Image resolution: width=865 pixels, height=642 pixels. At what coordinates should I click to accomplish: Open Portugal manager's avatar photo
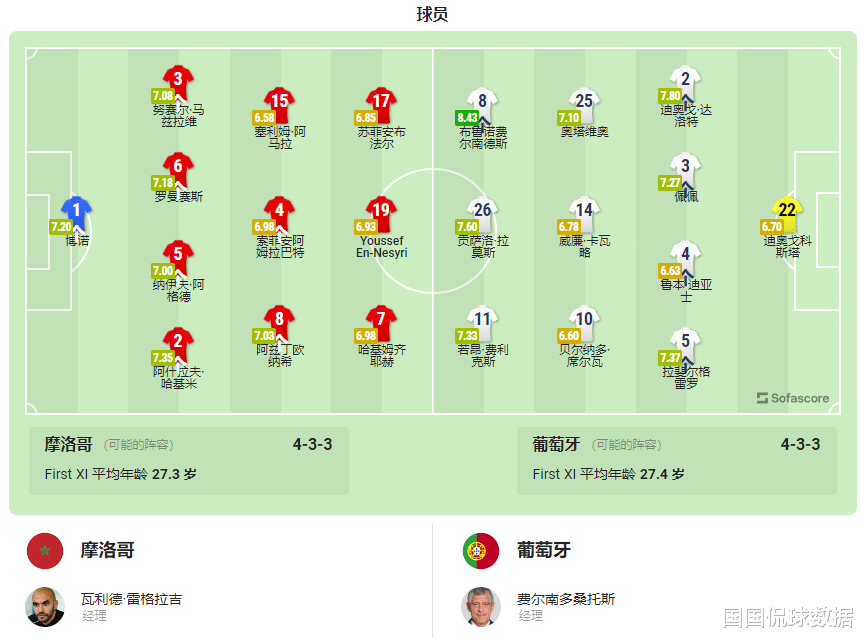coord(481,606)
